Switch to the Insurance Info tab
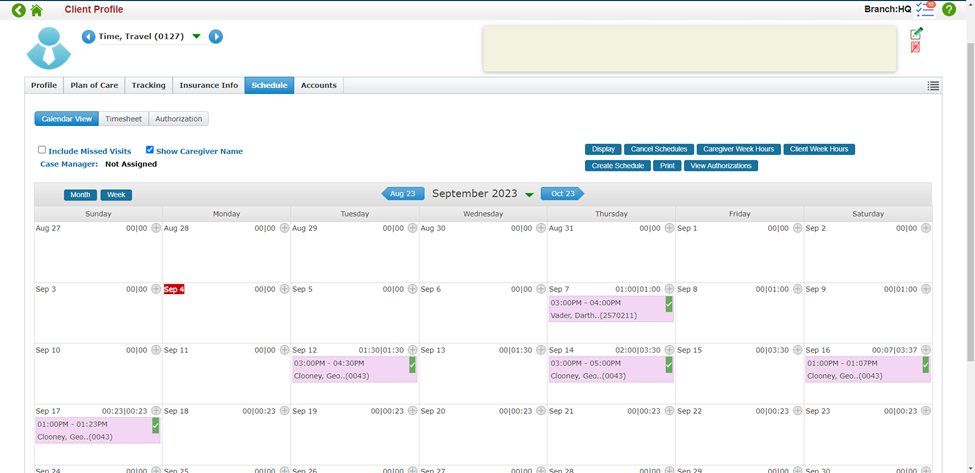This screenshot has width=975, height=473. pos(209,86)
